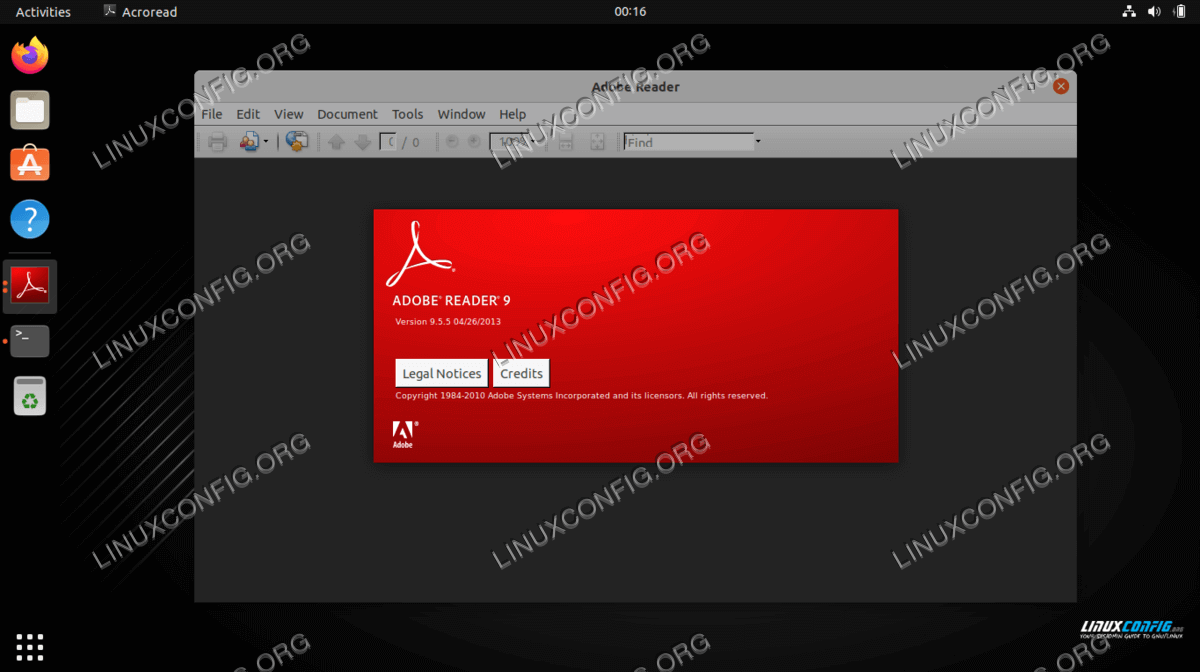
Task: Click the network icon in system tray
Action: pos(1129,12)
